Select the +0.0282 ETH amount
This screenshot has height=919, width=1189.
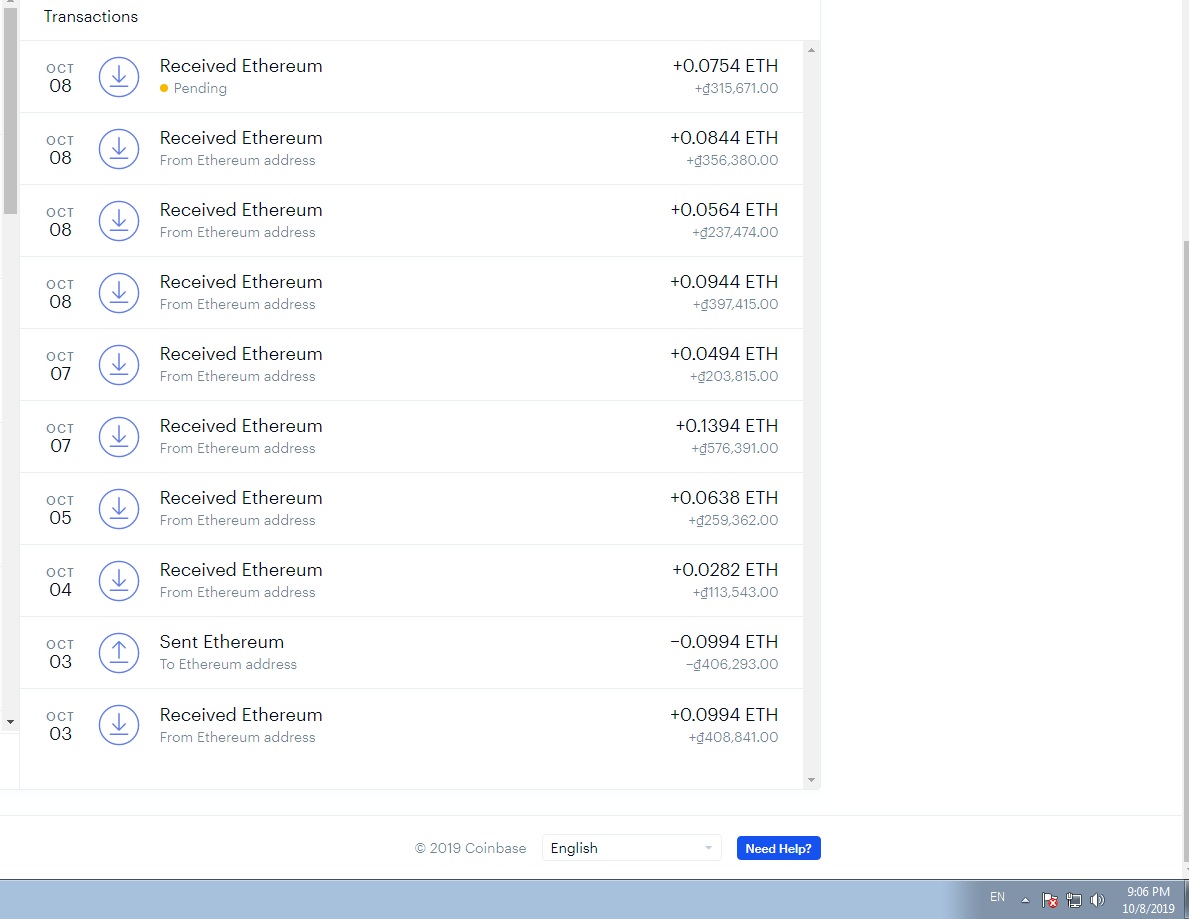point(725,570)
